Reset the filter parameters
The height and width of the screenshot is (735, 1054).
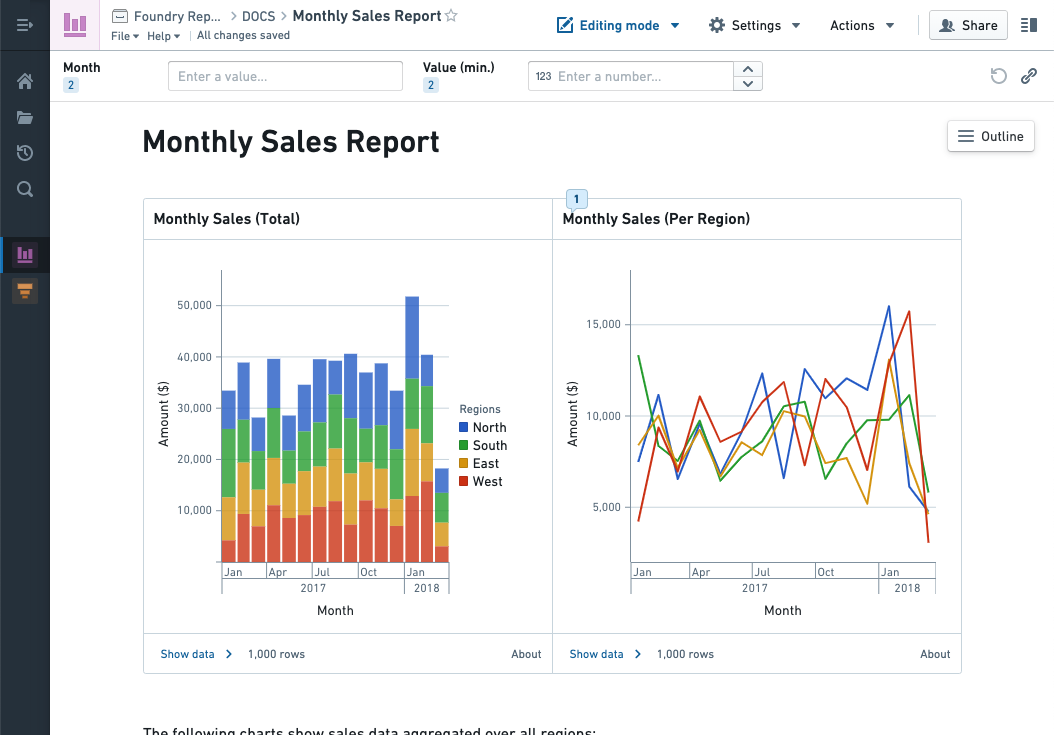coord(999,76)
